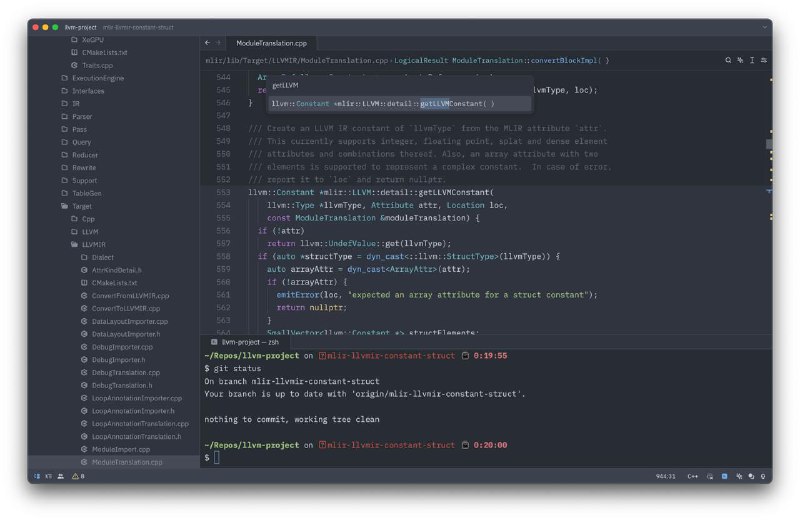Viewport: 800px width, 520px height.
Task: Go forward with the right arrow
Action: tap(218, 43)
